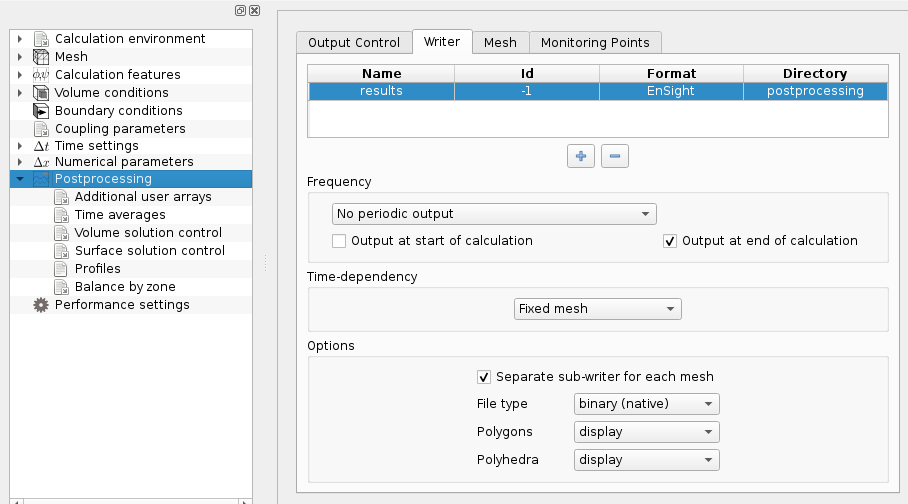
Task: Select the Time averages tree item
Action: [120, 215]
